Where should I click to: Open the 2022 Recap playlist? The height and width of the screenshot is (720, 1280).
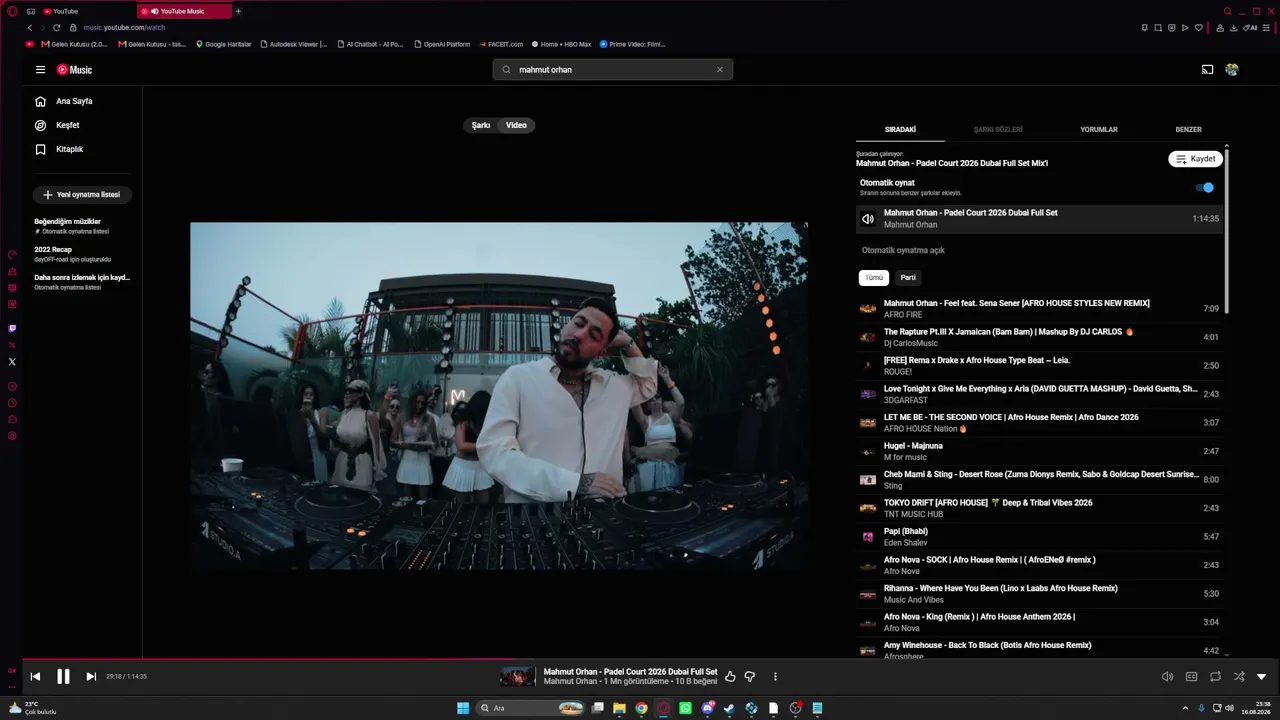(72, 254)
